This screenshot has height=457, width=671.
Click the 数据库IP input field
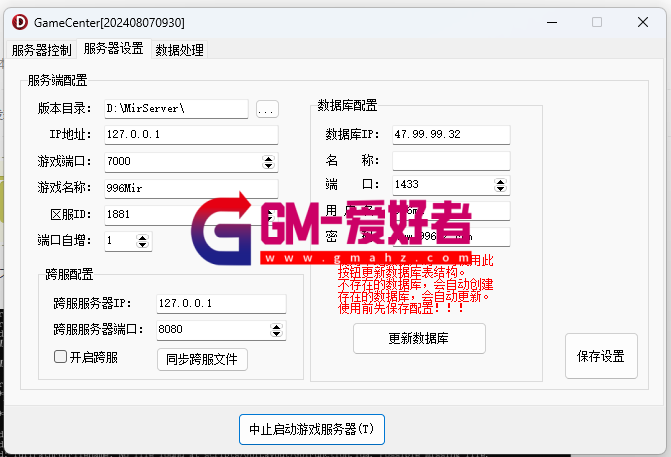click(x=450, y=135)
